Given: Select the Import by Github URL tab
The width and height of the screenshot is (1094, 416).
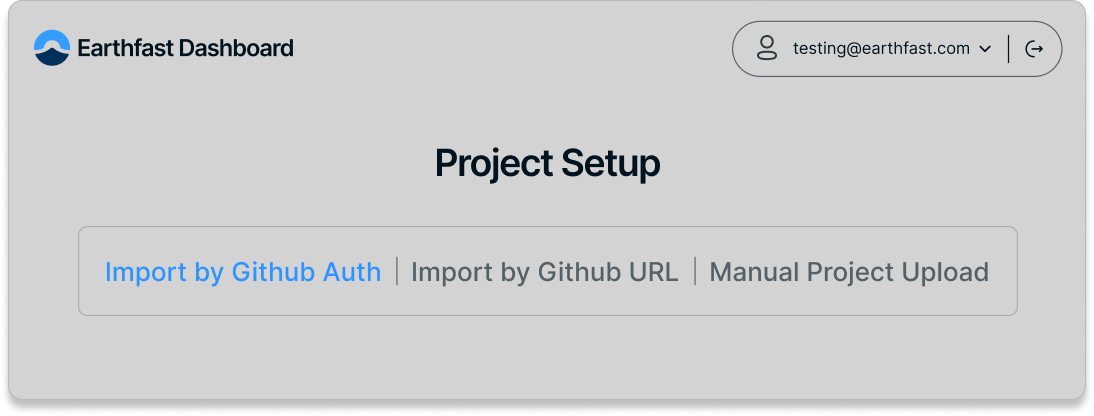Looking at the screenshot, I should (x=545, y=272).
